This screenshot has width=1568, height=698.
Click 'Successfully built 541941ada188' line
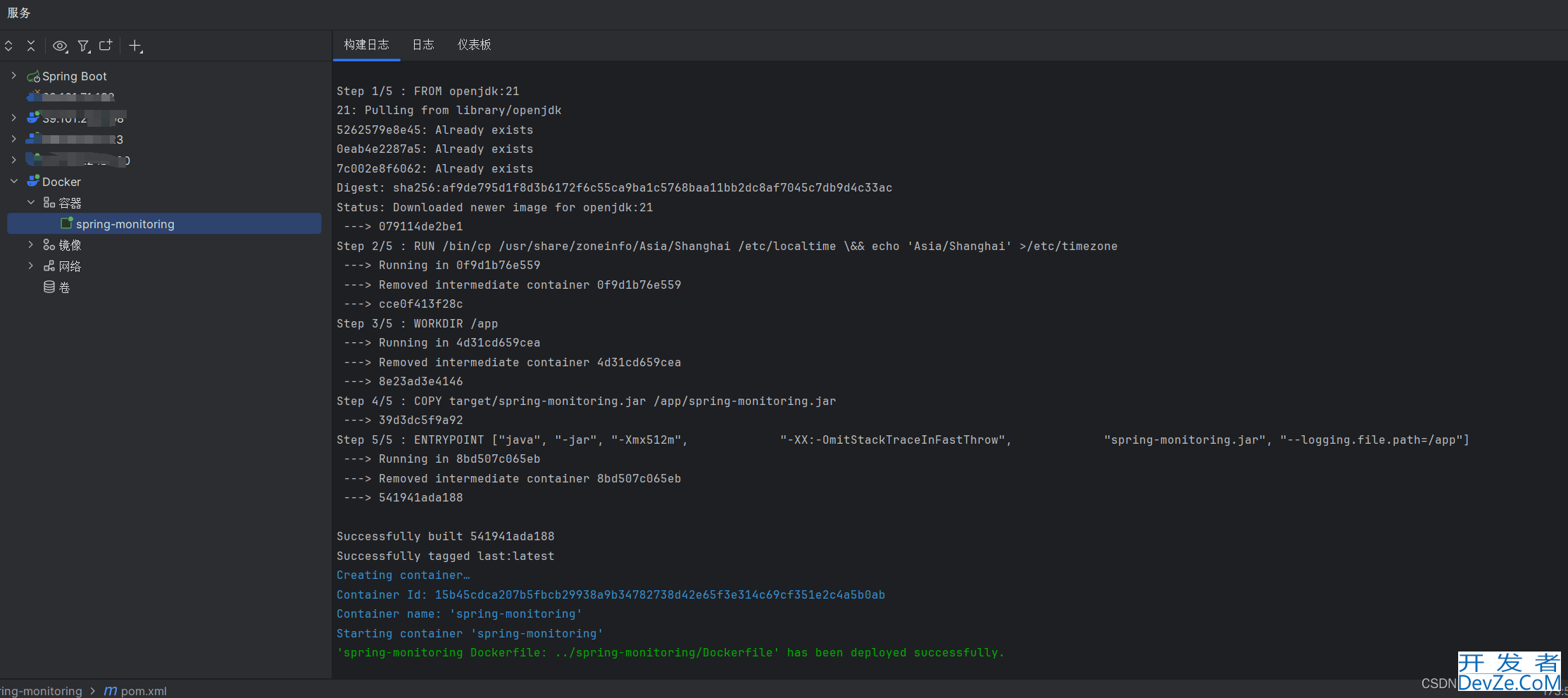446,537
